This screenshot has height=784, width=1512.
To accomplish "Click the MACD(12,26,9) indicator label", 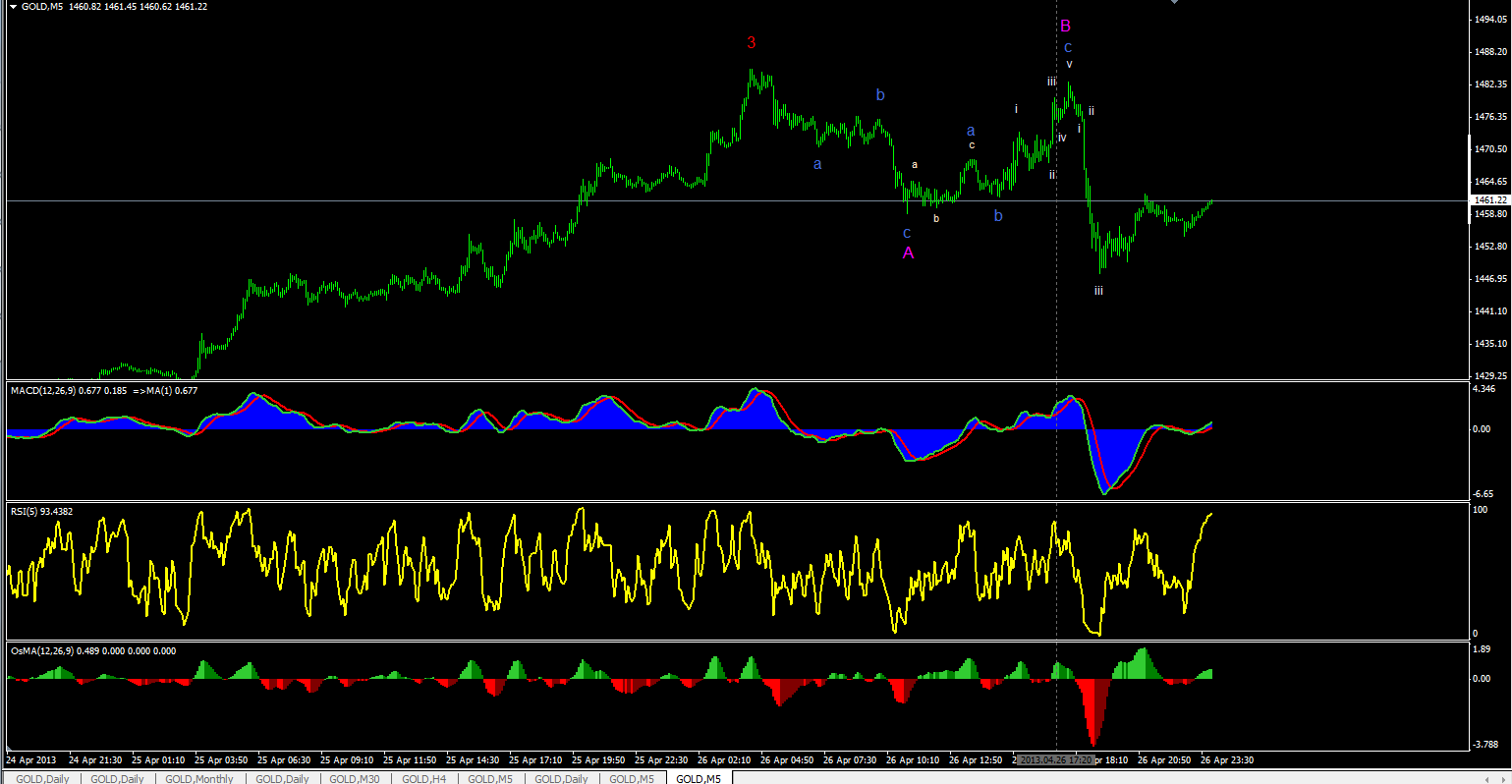I will pos(104,390).
